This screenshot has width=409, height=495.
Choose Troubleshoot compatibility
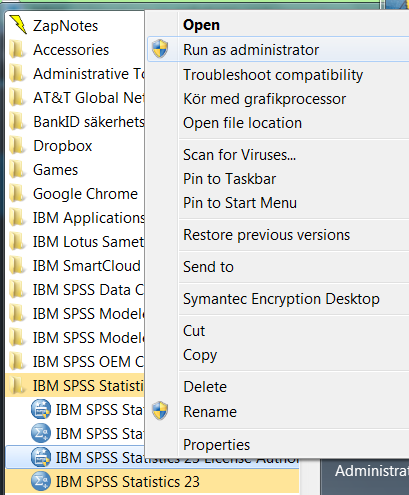pyautogui.click(x=273, y=75)
